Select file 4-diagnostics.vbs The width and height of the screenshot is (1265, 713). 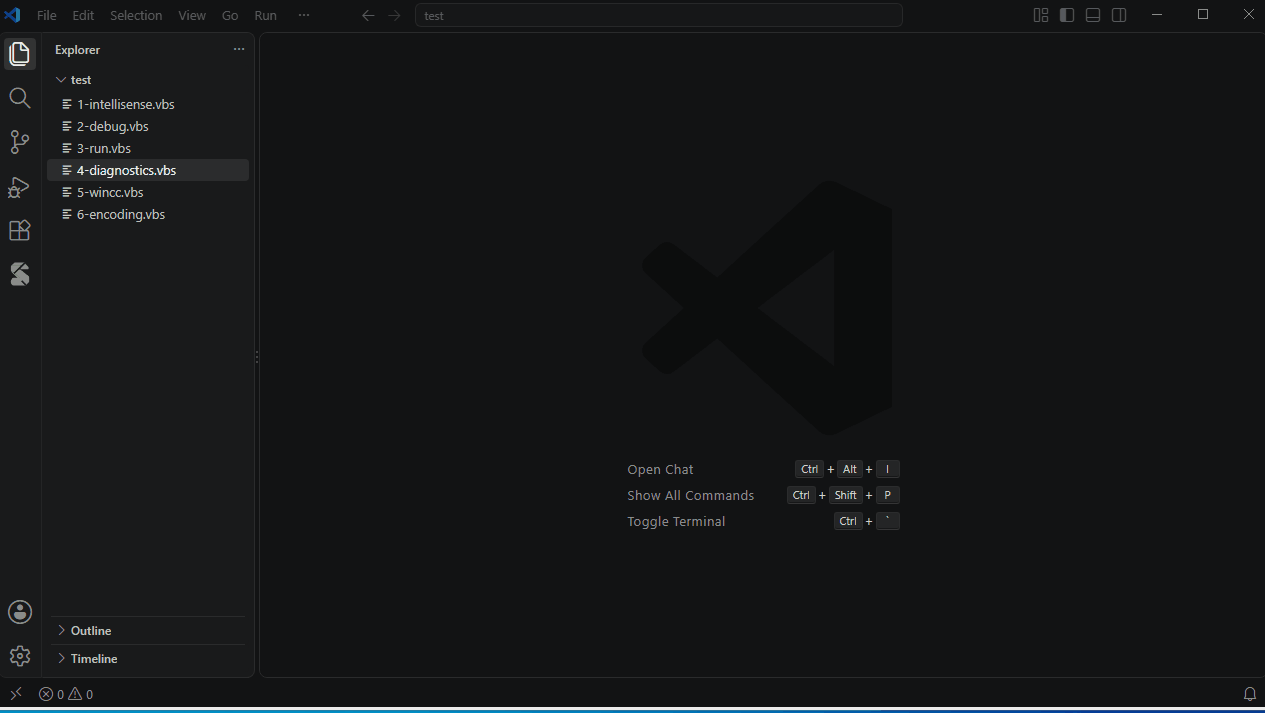tap(148, 170)
